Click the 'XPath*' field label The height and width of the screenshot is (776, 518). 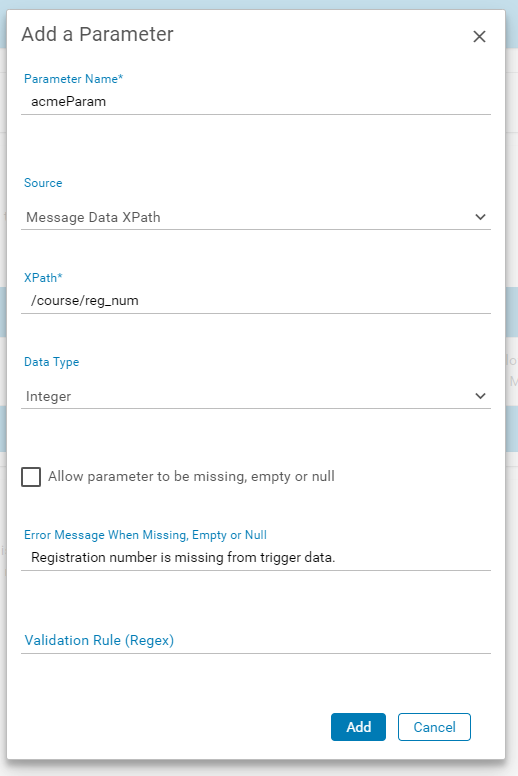click(x=43, y=278)
